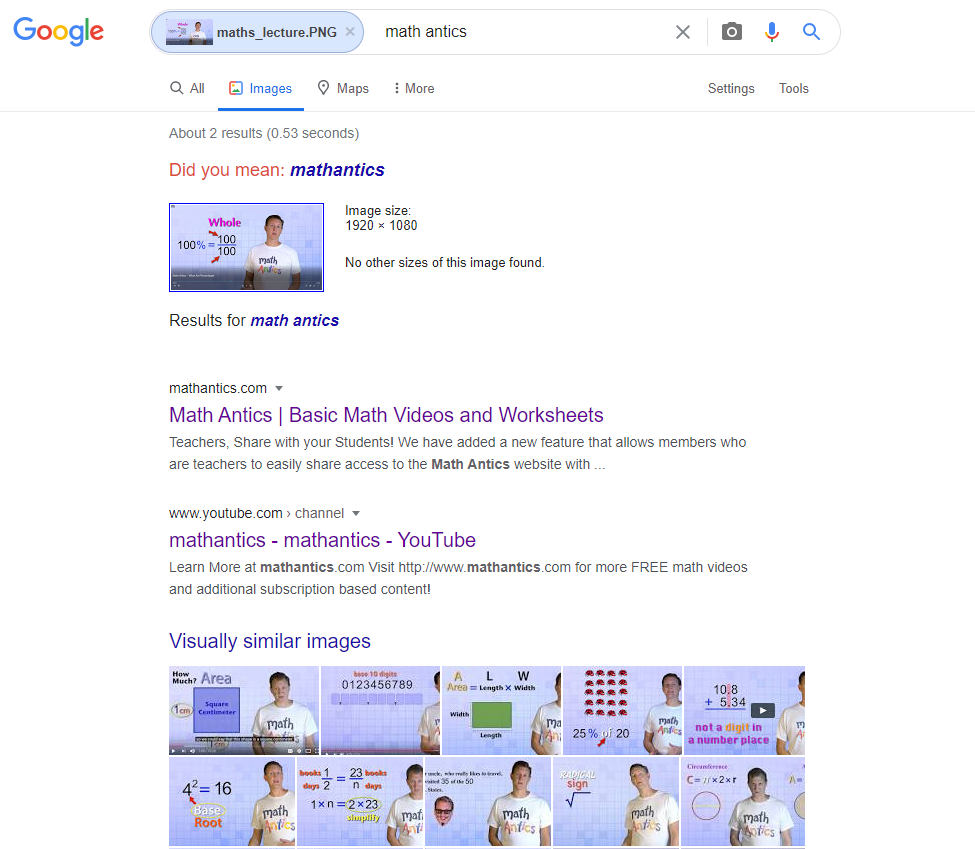Click the uploaded 100% whole image thumbnail

pyautogui.click(x=246, y=247)
